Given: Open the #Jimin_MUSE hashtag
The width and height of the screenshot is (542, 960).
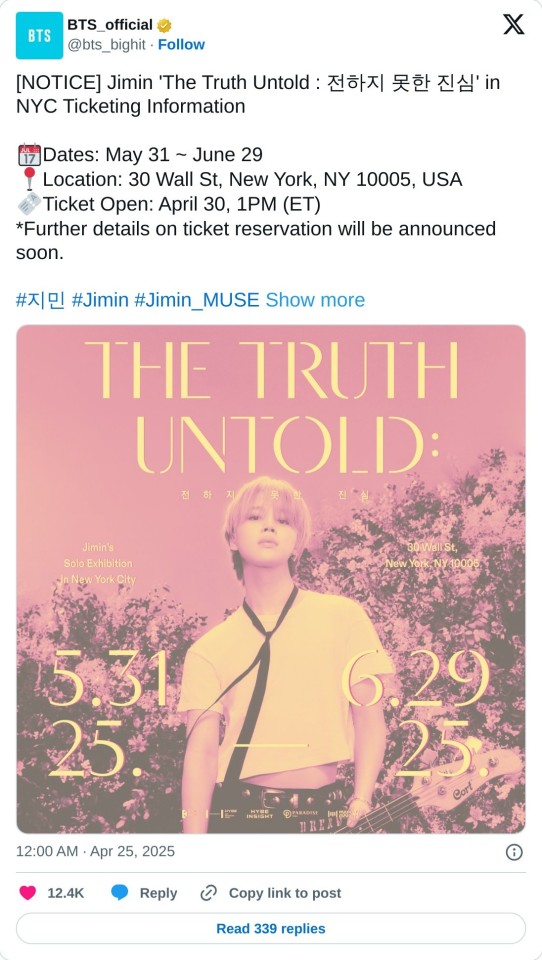Looking at the screenshot, I should (x=197, y=300).
